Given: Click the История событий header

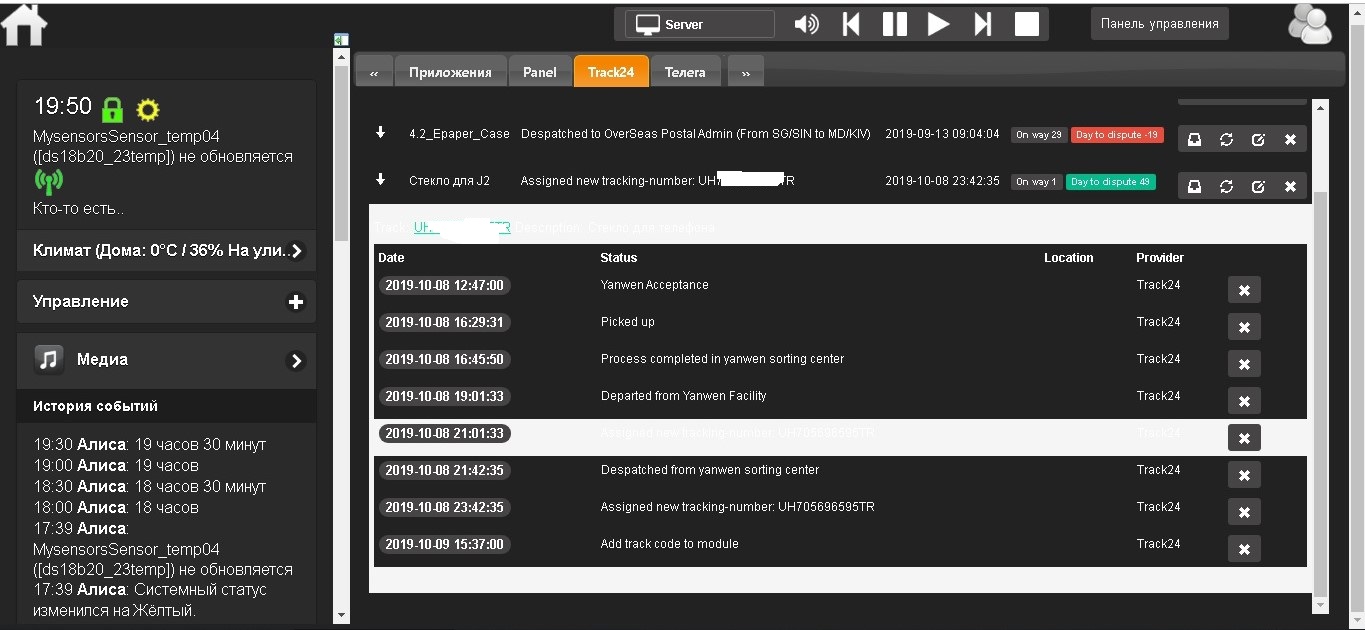Looking at the screenshot, I should 166,406.
